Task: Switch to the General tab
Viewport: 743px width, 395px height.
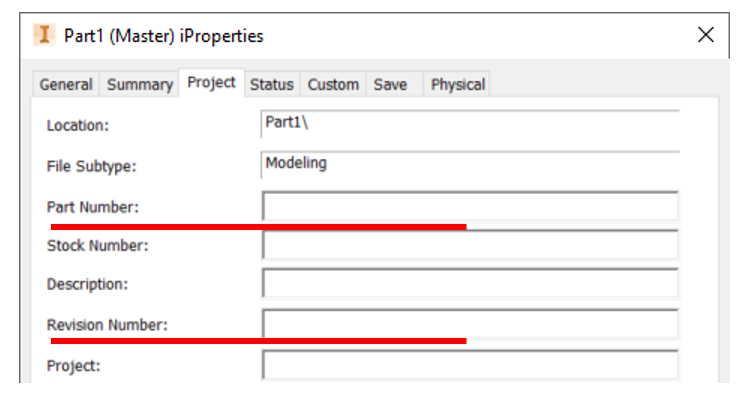Action: 66,85
